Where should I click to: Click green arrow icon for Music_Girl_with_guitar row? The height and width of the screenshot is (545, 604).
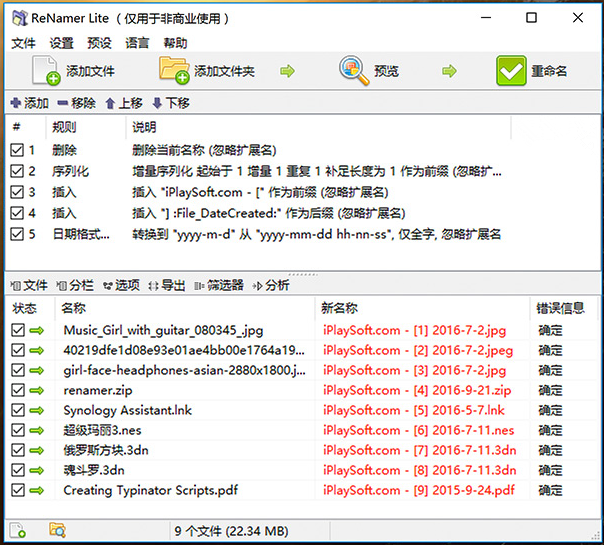click(37, 330)
